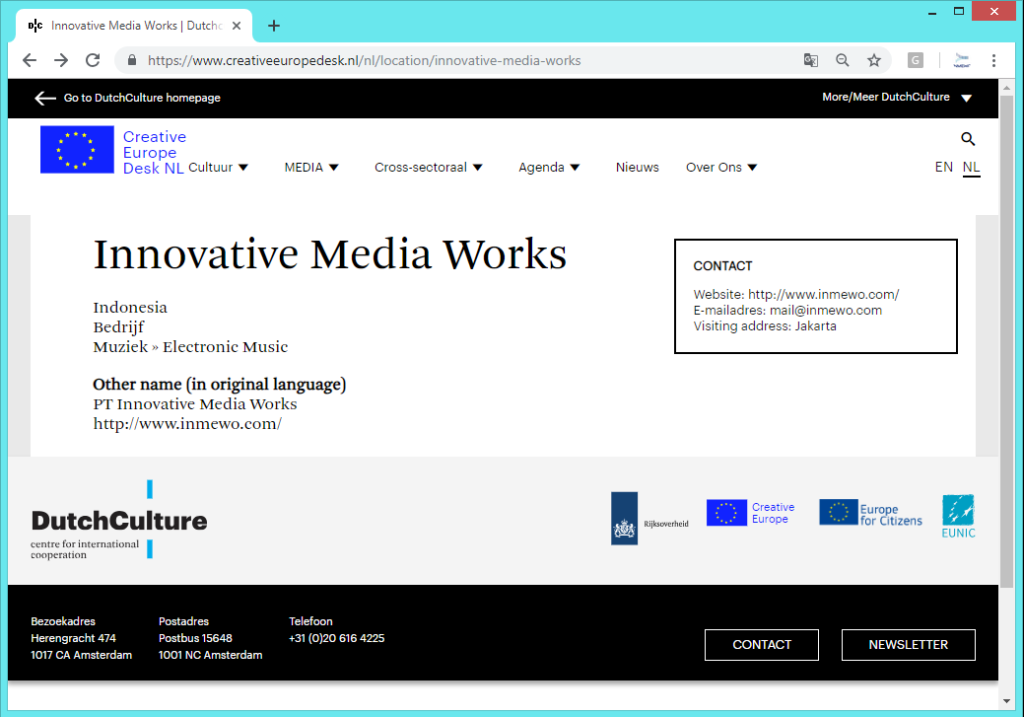Viewport: 1024px width, 717px height.
Task: Expand the Over Ons menu
Action: [722, 167]
